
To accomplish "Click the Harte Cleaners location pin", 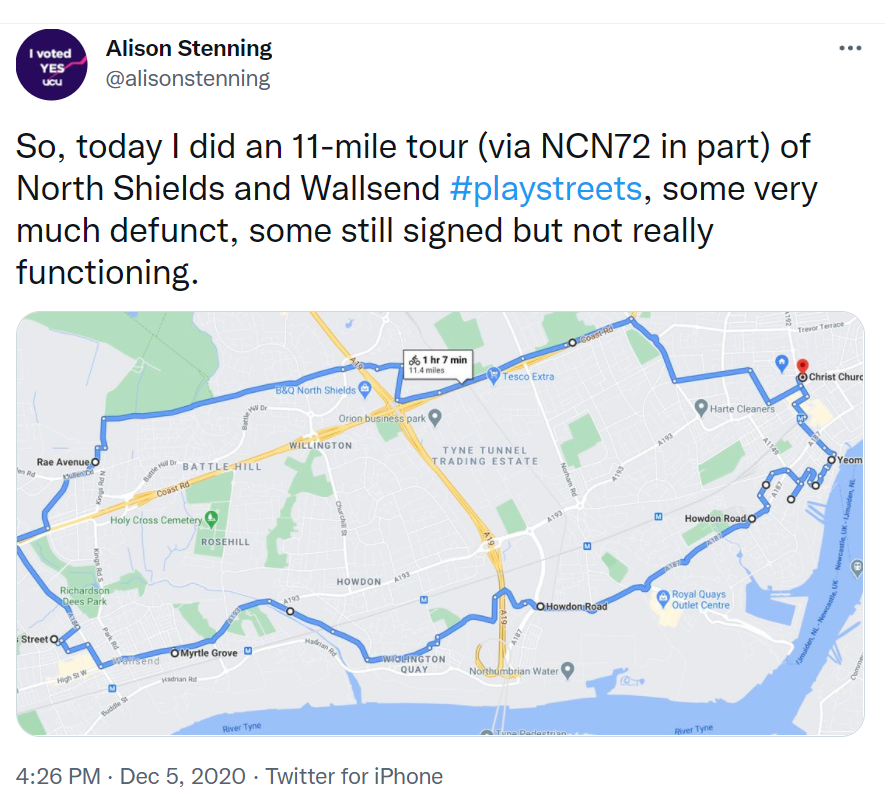I will [x=702, y=408].
